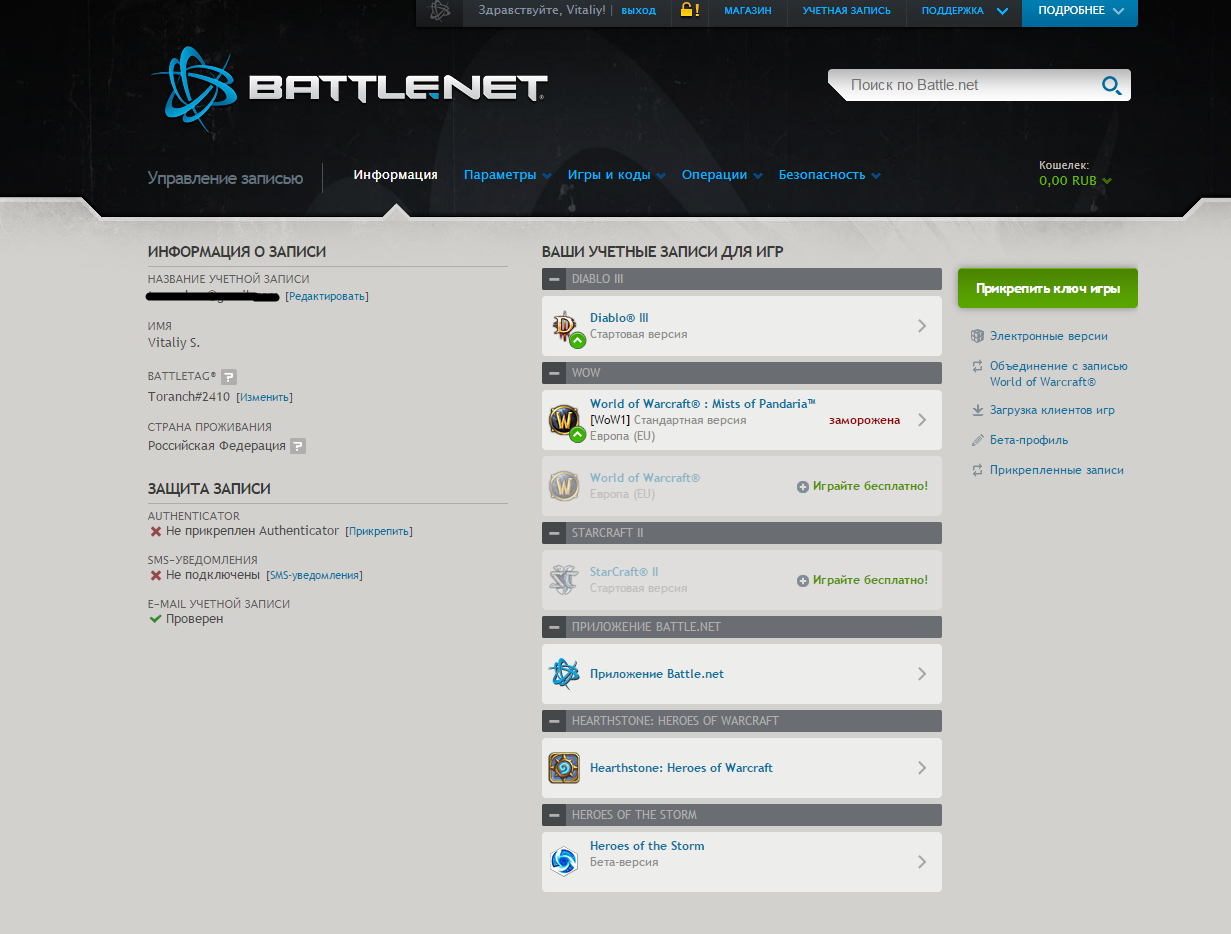This screenshot has width=1231, height=934.
Task: Open the Бета-профиль link
Action: (x=1029, y=440)
